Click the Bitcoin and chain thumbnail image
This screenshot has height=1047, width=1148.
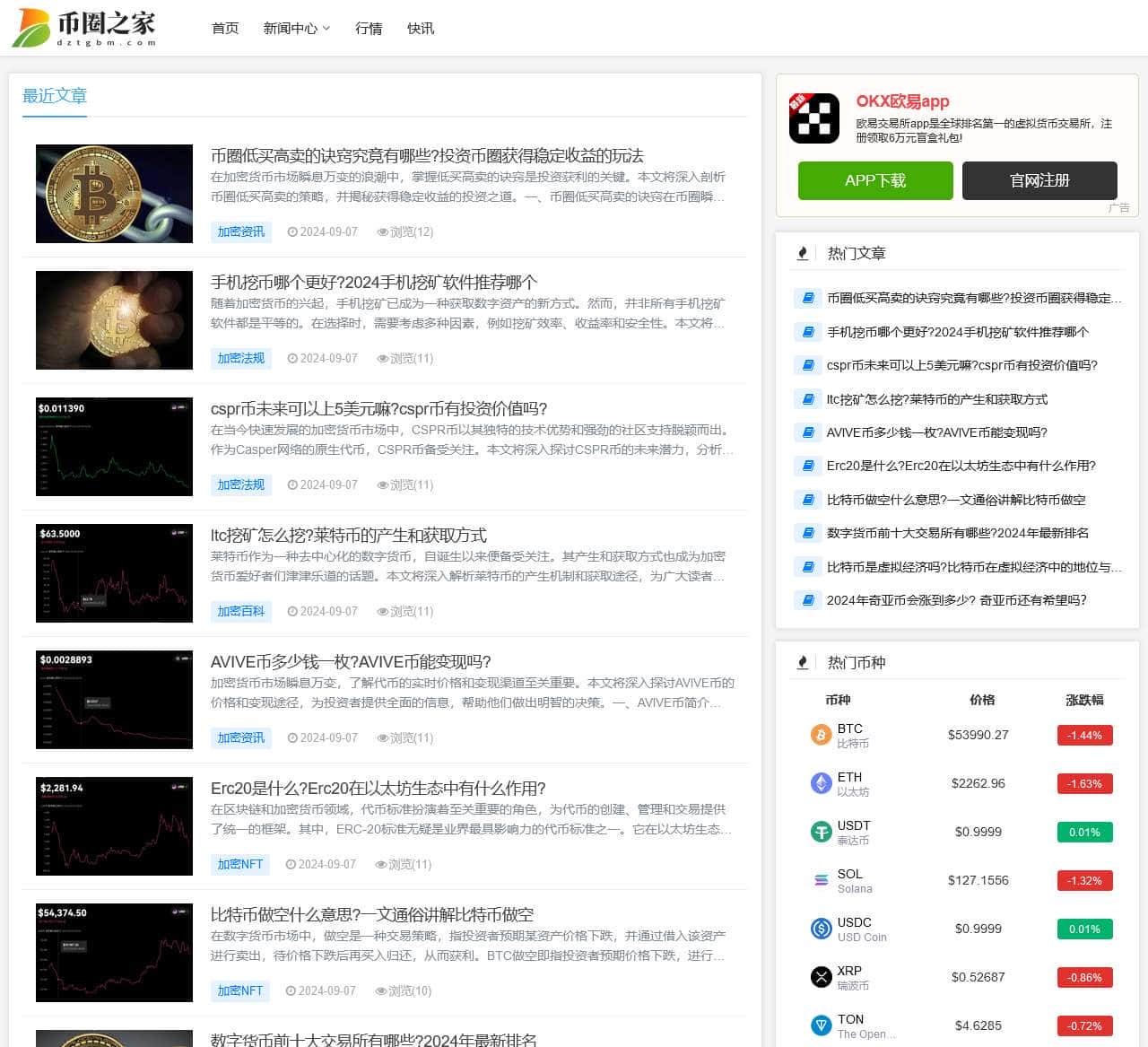tap(114, 194)
